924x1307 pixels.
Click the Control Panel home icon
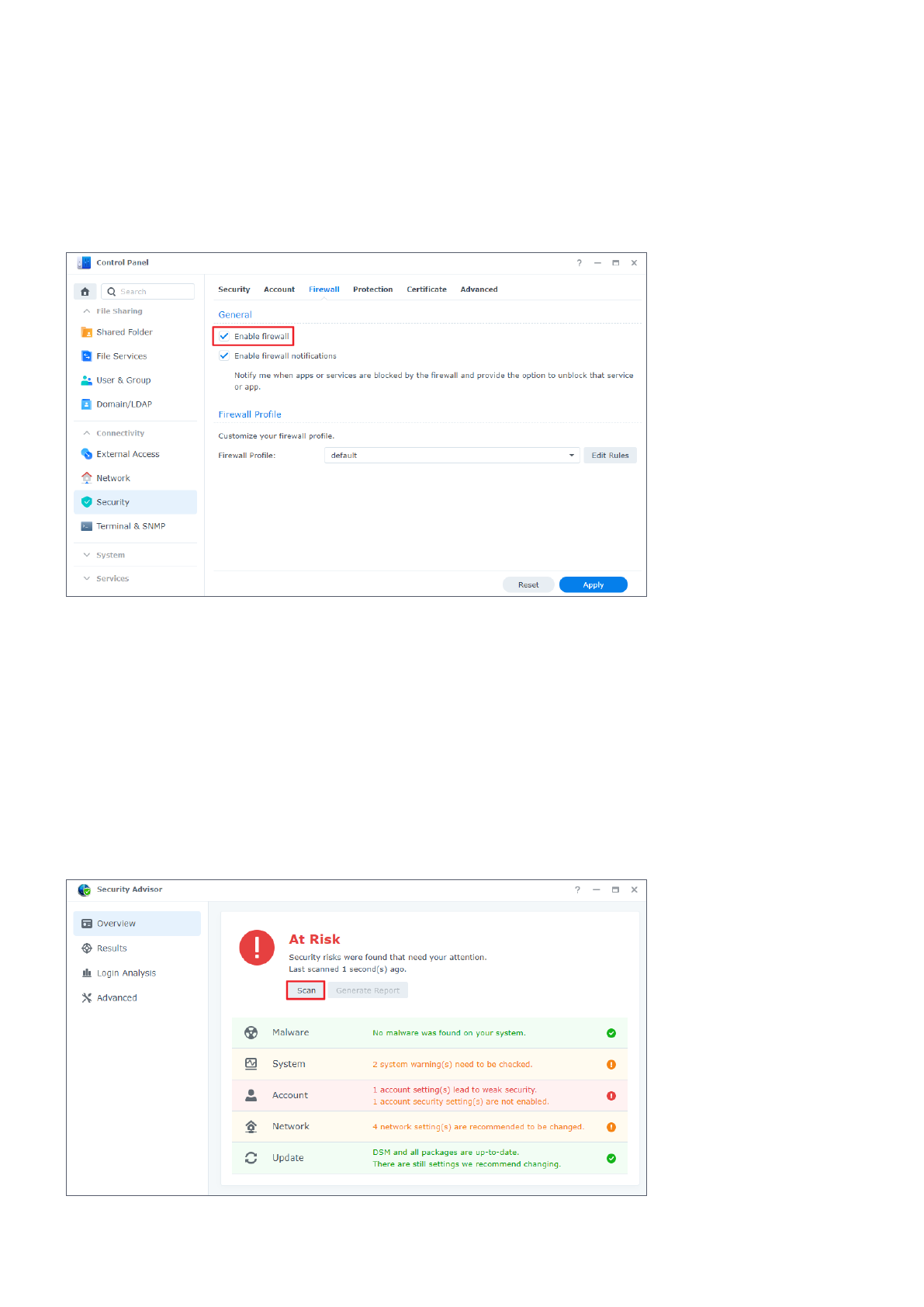coord(85,292)
